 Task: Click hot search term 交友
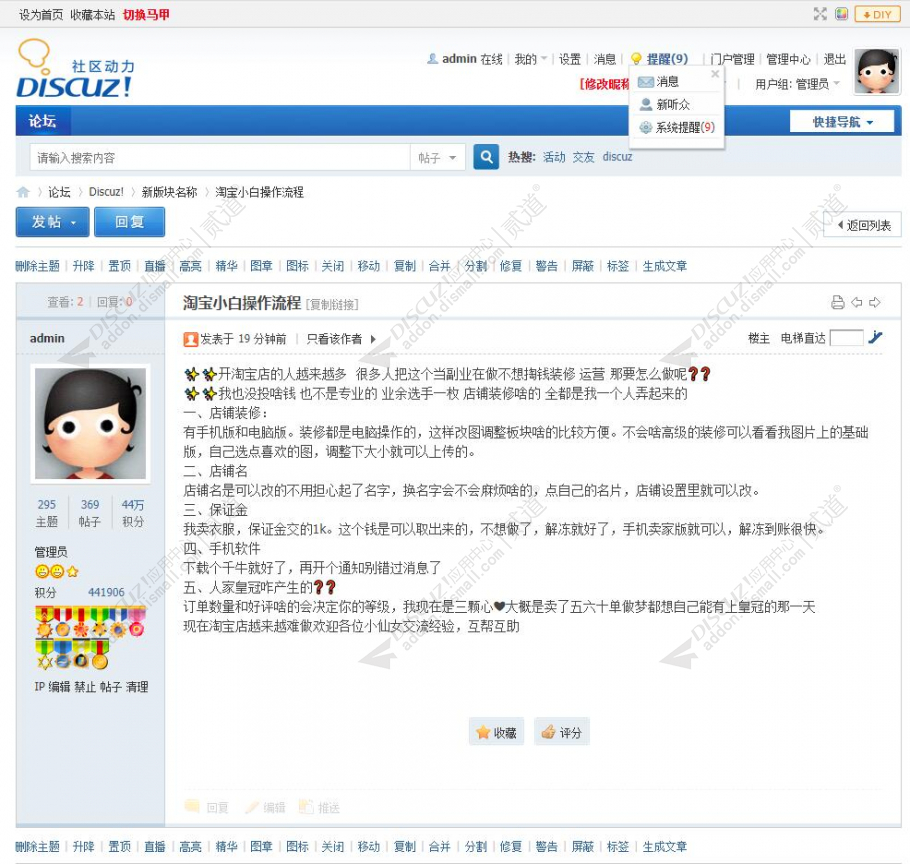pos(583,157)
